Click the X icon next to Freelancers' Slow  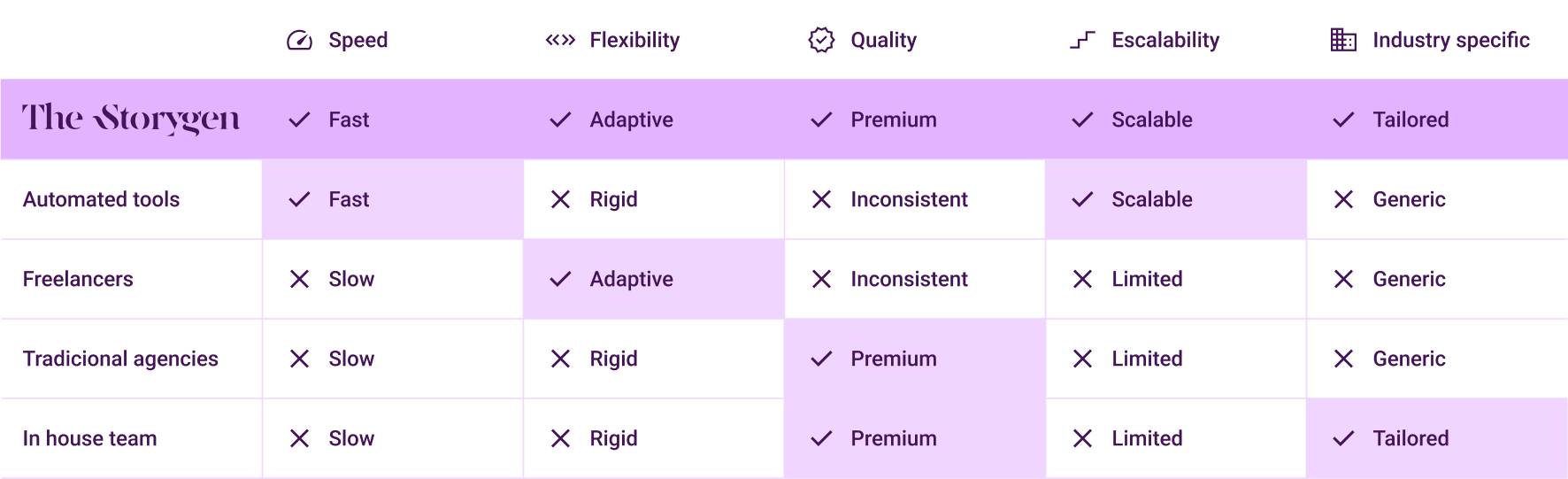coord(299,279)
